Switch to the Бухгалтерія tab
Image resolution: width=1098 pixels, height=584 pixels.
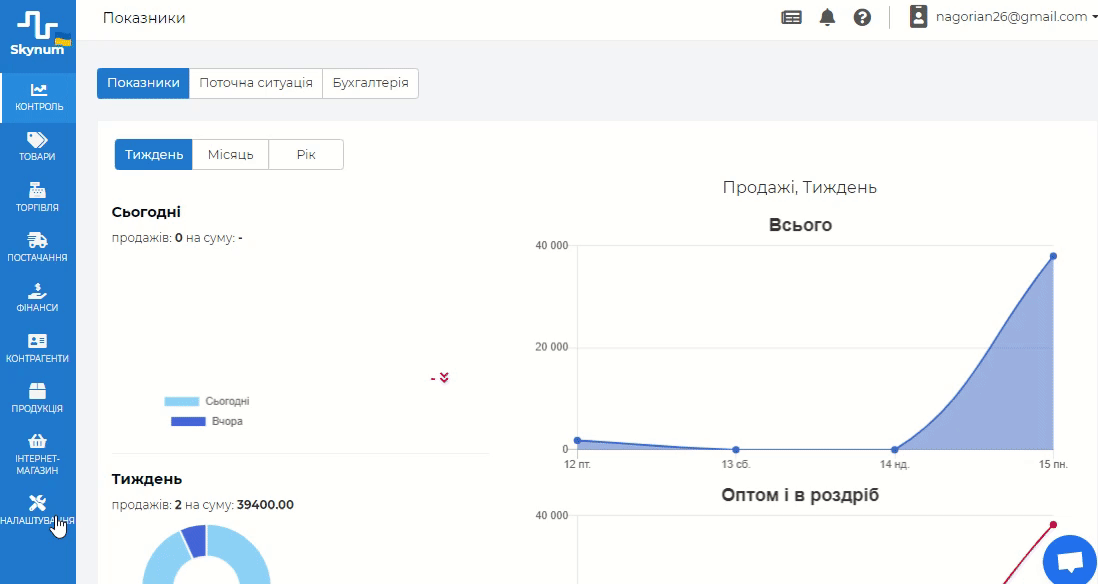[370, 83]
